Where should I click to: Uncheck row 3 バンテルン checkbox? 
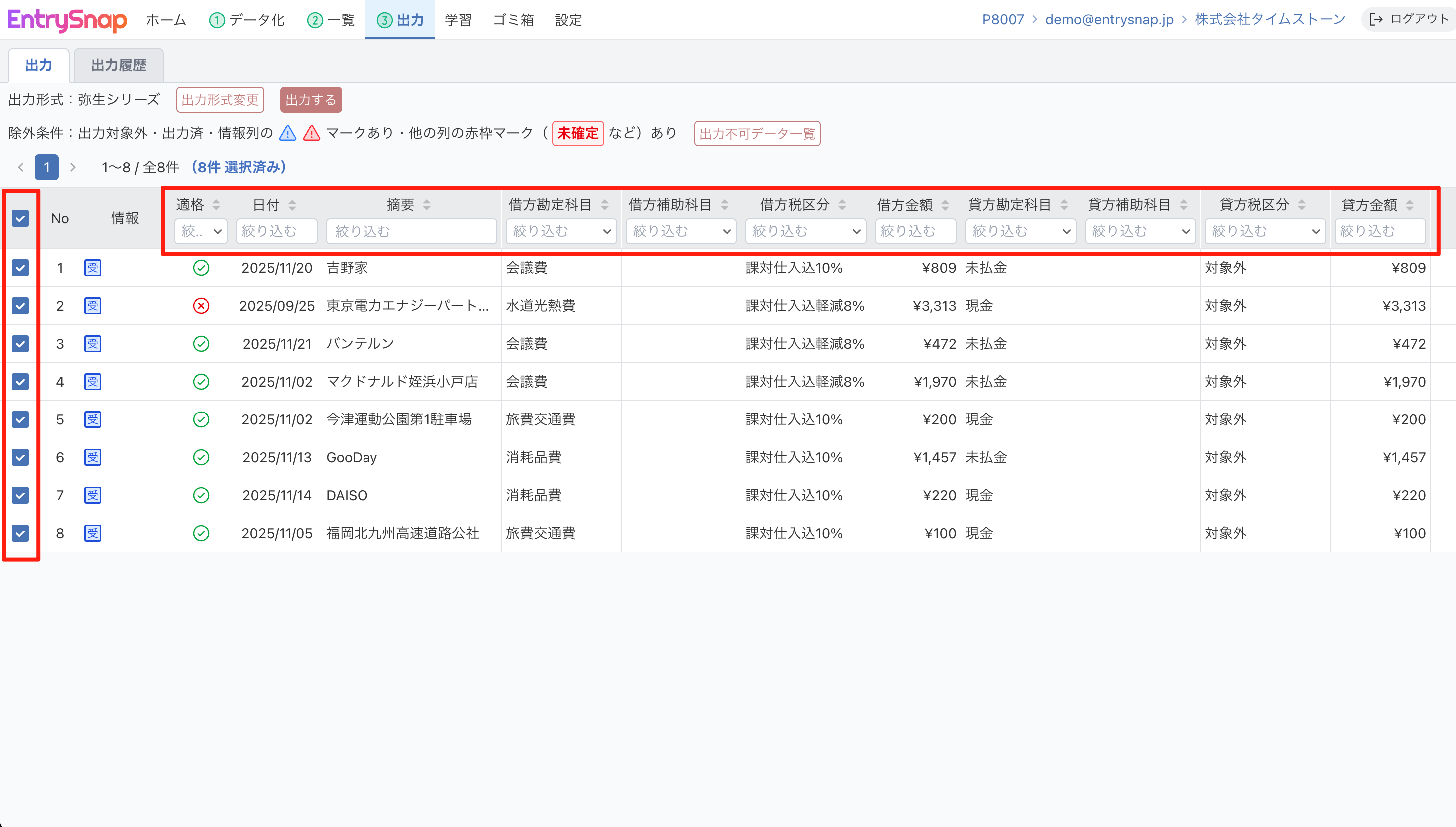click(20, 344)
